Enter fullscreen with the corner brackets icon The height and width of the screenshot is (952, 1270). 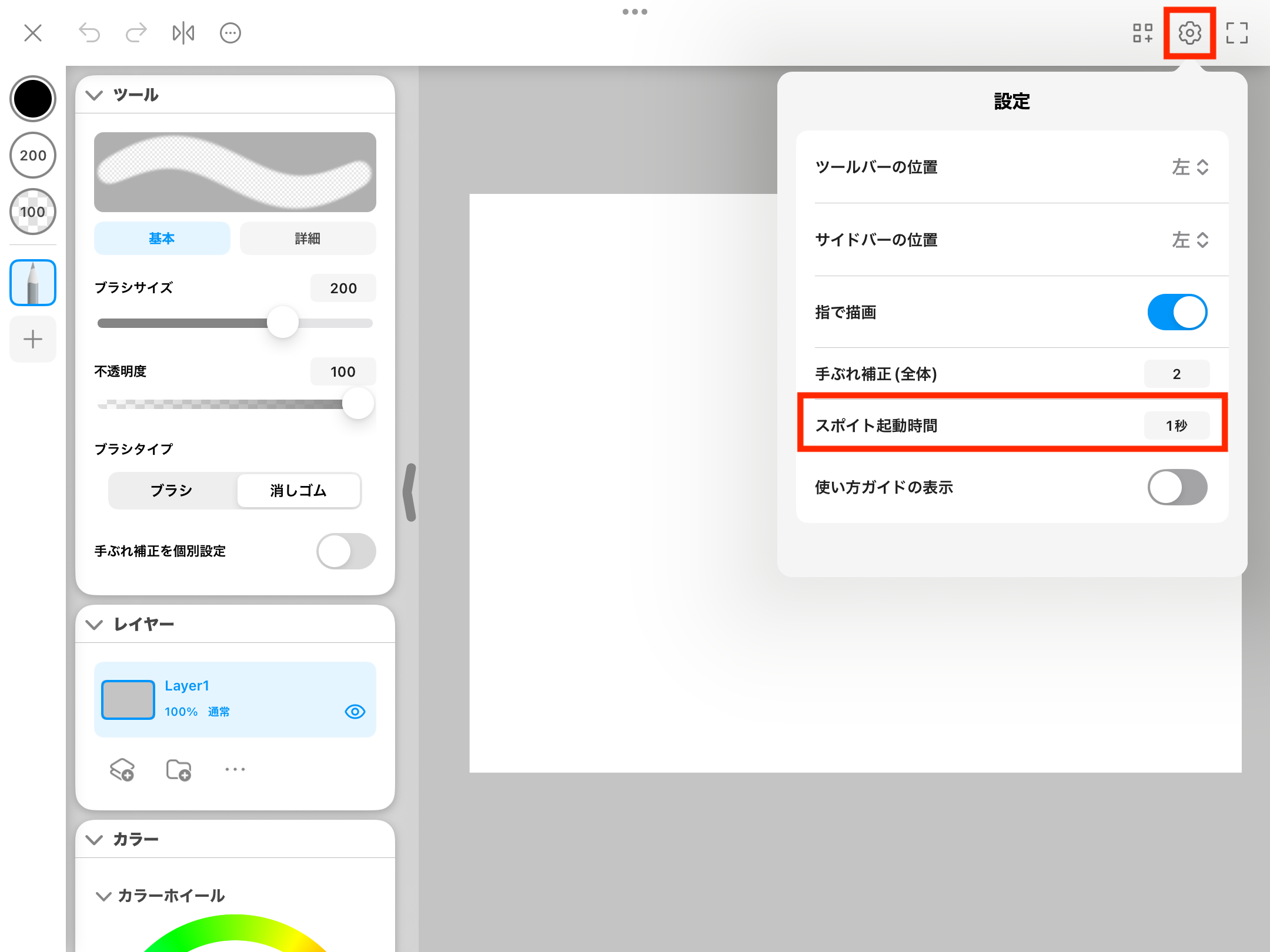tap(1236, 33)
